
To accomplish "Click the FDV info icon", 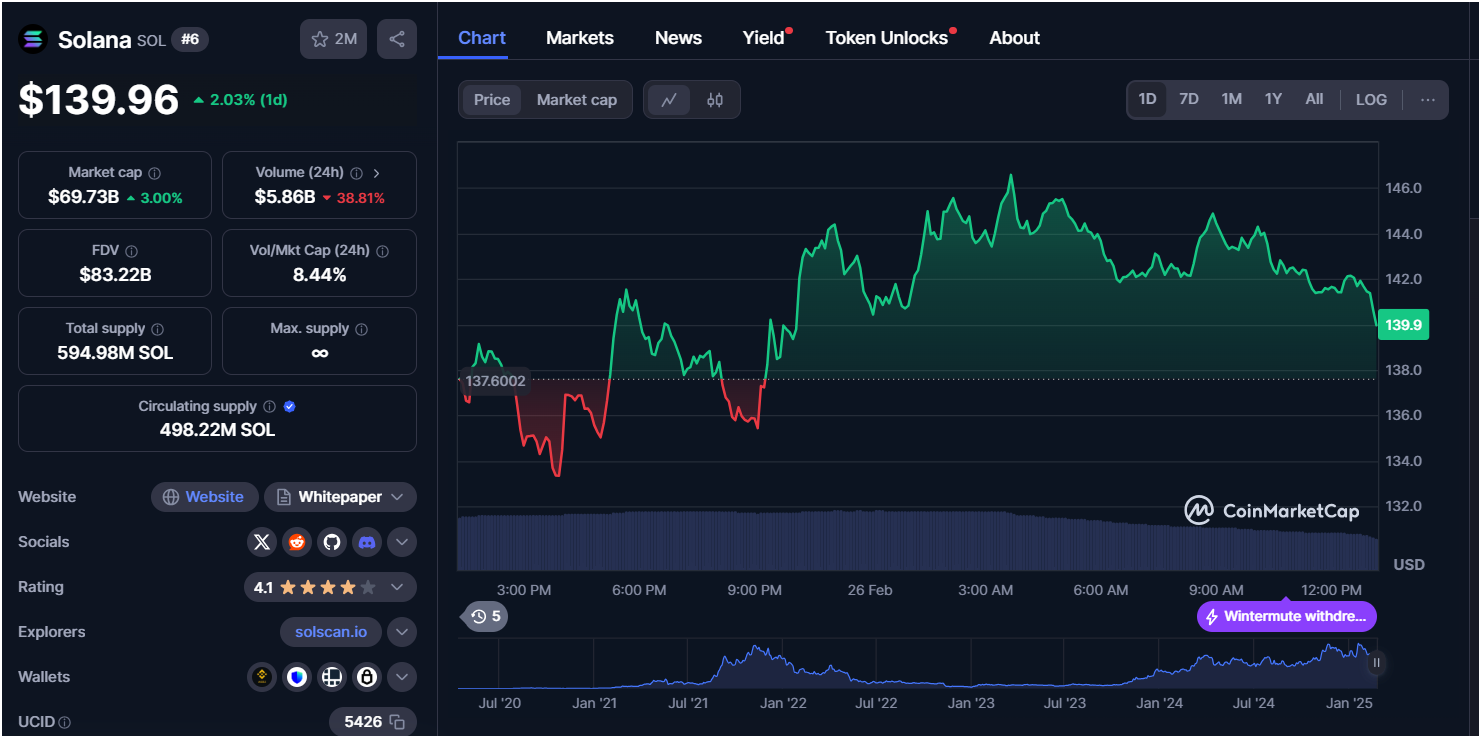I will coord(131,251).
